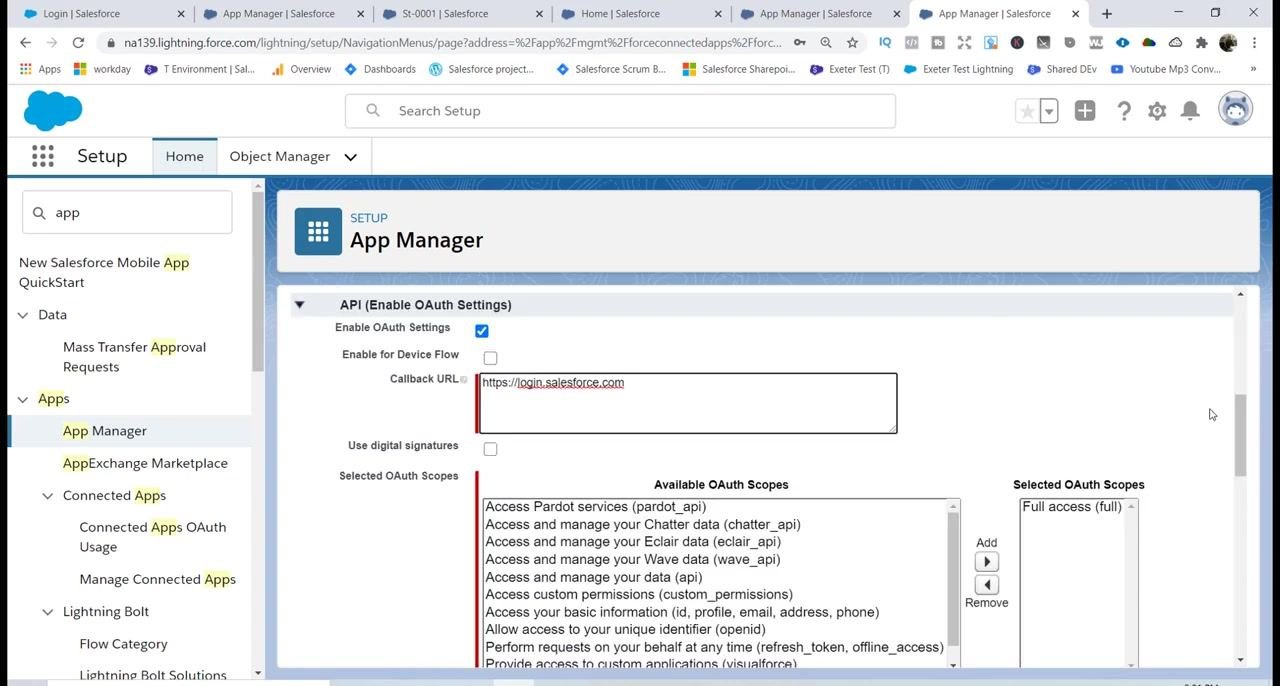The image size is (1280, 686).
Task: Collapse the Lightning Bolt tree node
Action: click(48, 612)
